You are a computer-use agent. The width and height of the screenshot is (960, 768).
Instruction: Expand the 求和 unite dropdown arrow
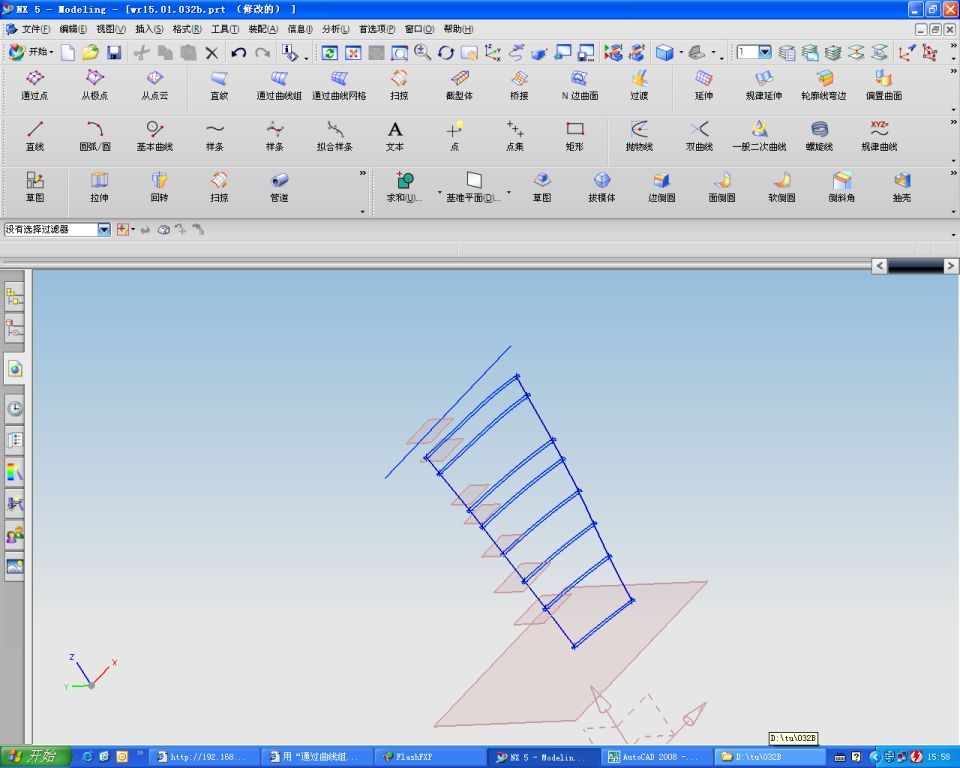point(440,192)
